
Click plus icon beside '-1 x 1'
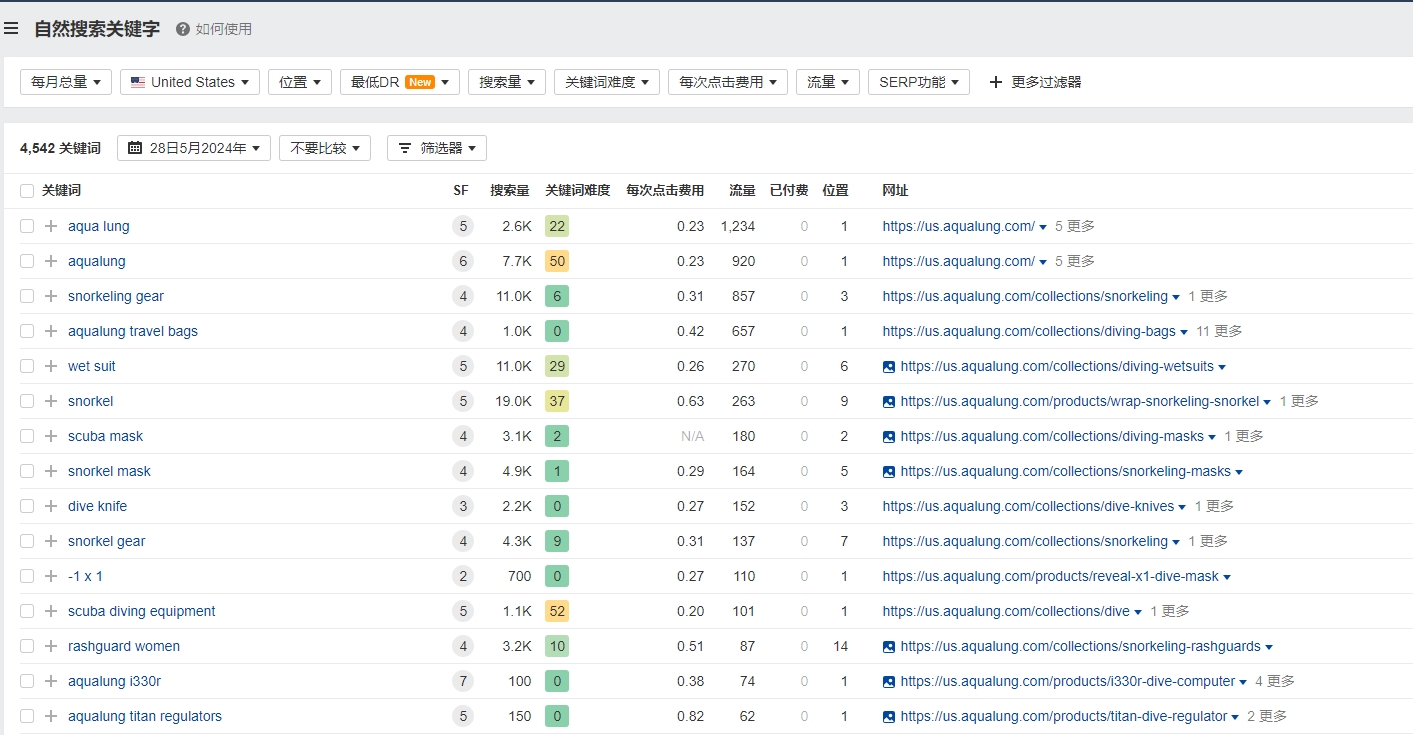point(51,576)
